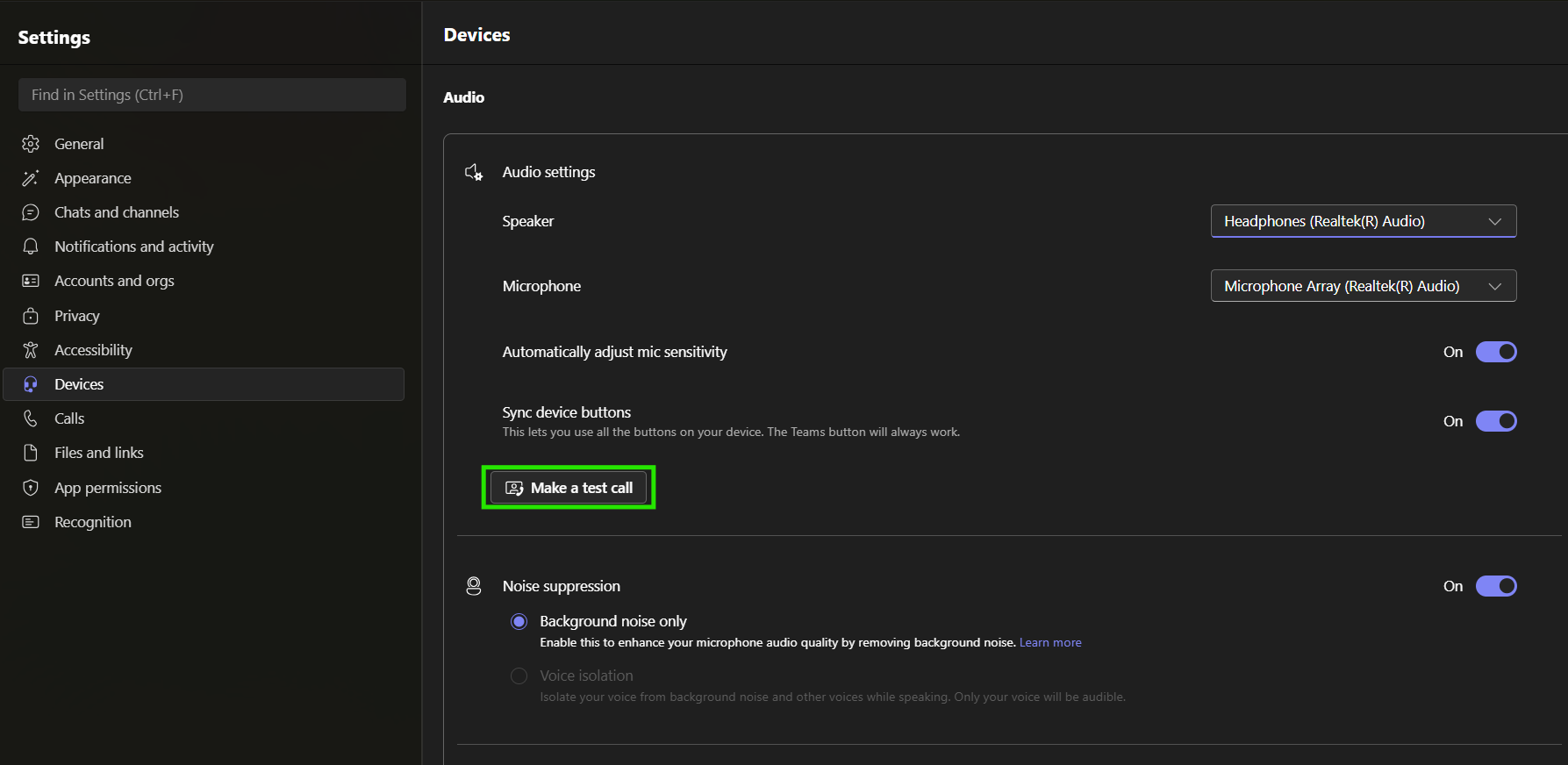The width and height of the screenshot is (1568, 765).
Task: Click the Privacy lock icon
Action: (x=31, y=316)
